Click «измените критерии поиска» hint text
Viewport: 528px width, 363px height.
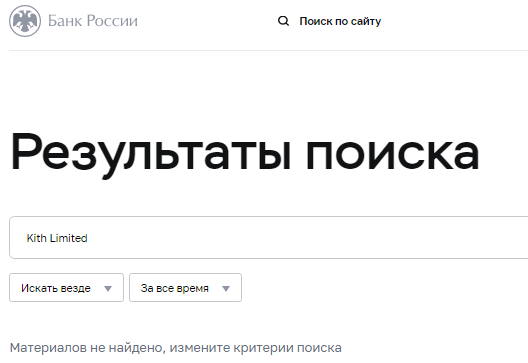256,348
